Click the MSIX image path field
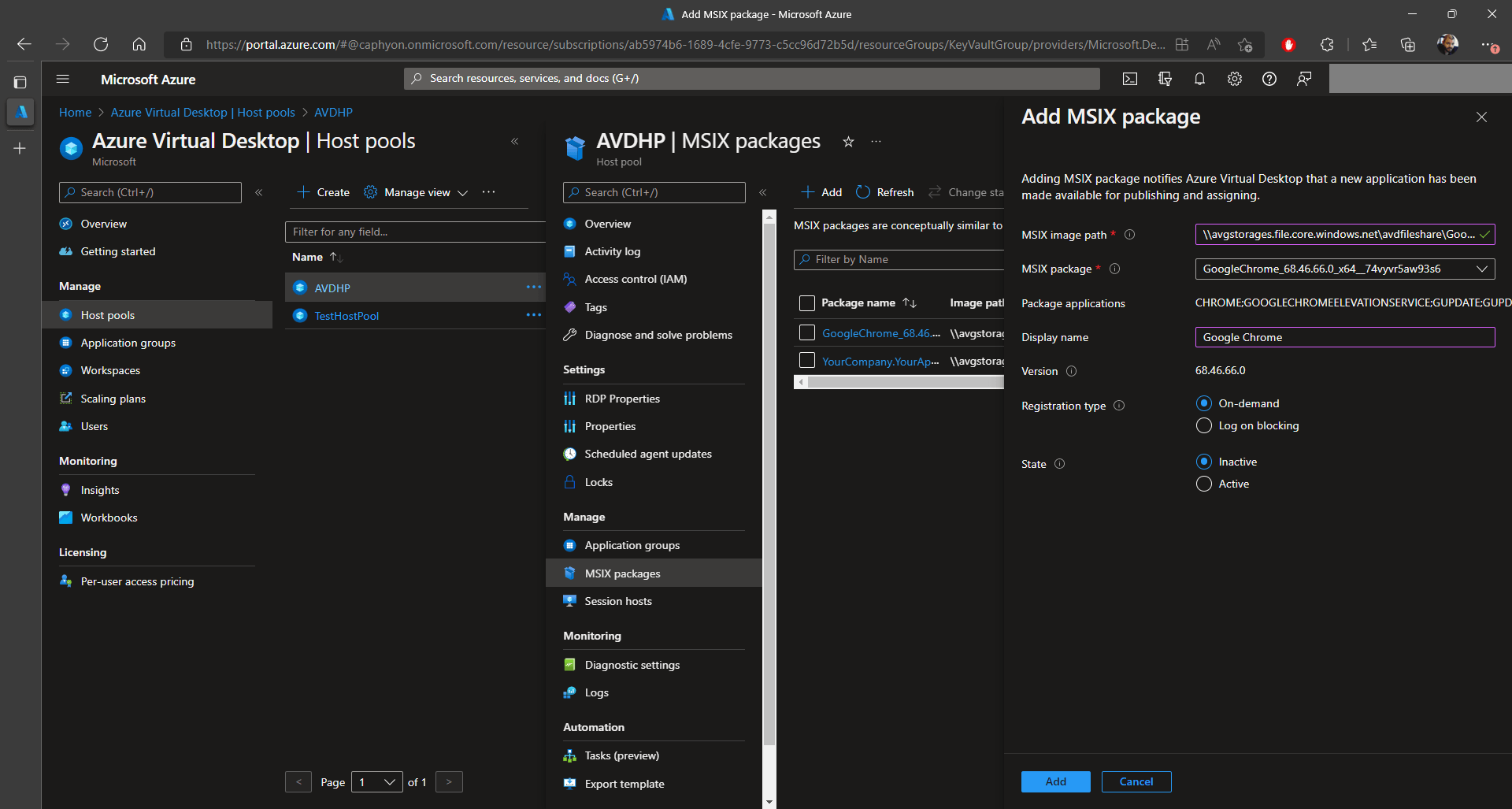Screen dimensions: 1512x809 [x=1345, y=234]
